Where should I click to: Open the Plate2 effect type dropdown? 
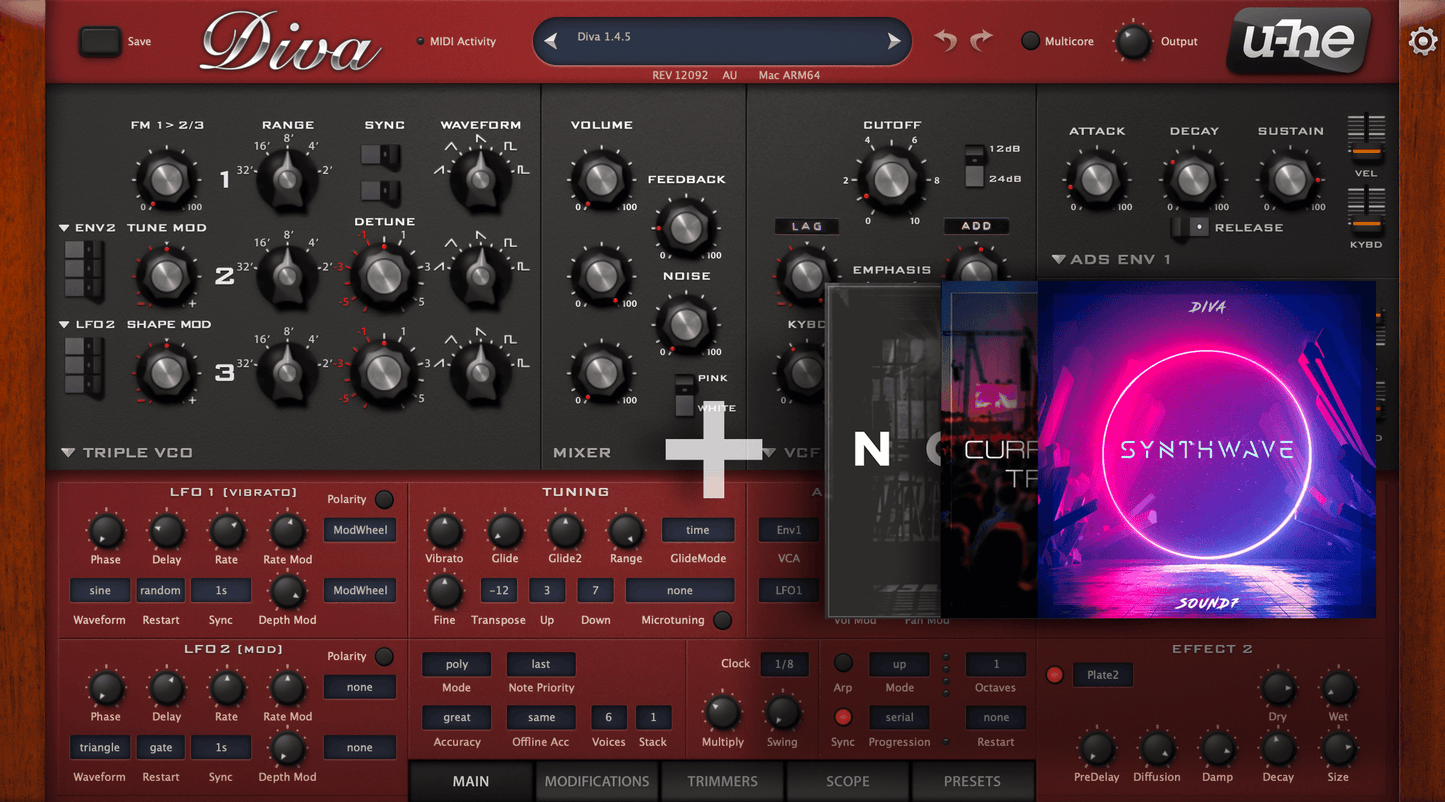(x=1103, y=675)
